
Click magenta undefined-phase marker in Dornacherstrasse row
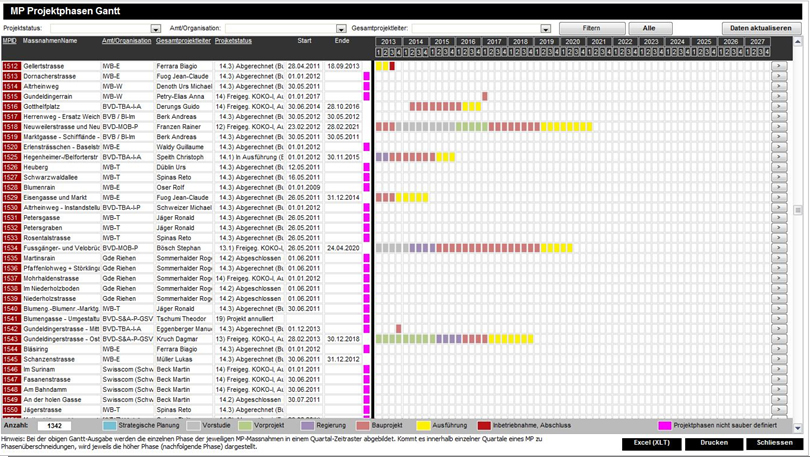[x=366, y=75]
